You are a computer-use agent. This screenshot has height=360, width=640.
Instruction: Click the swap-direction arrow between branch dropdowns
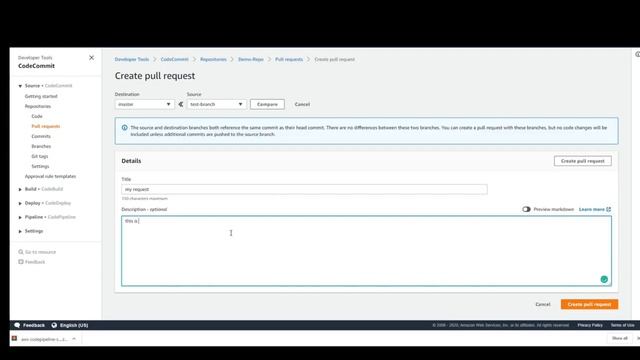(x=181, y=104)
